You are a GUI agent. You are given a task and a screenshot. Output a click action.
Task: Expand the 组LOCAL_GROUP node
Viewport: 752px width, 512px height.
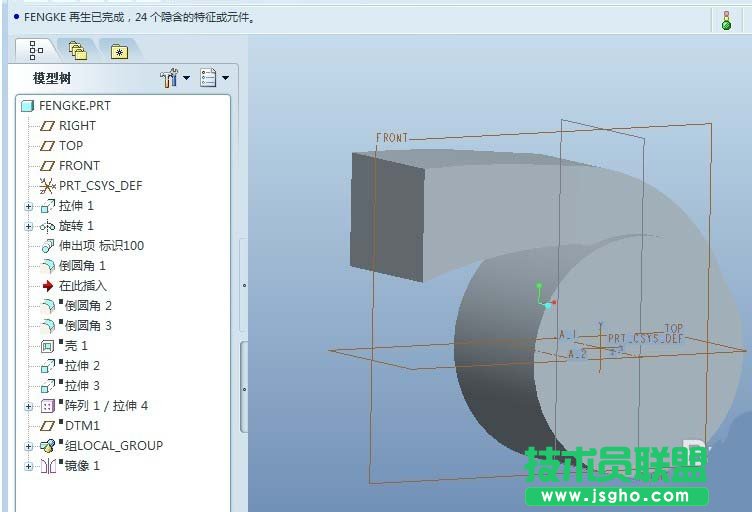(x=29, y=446)
